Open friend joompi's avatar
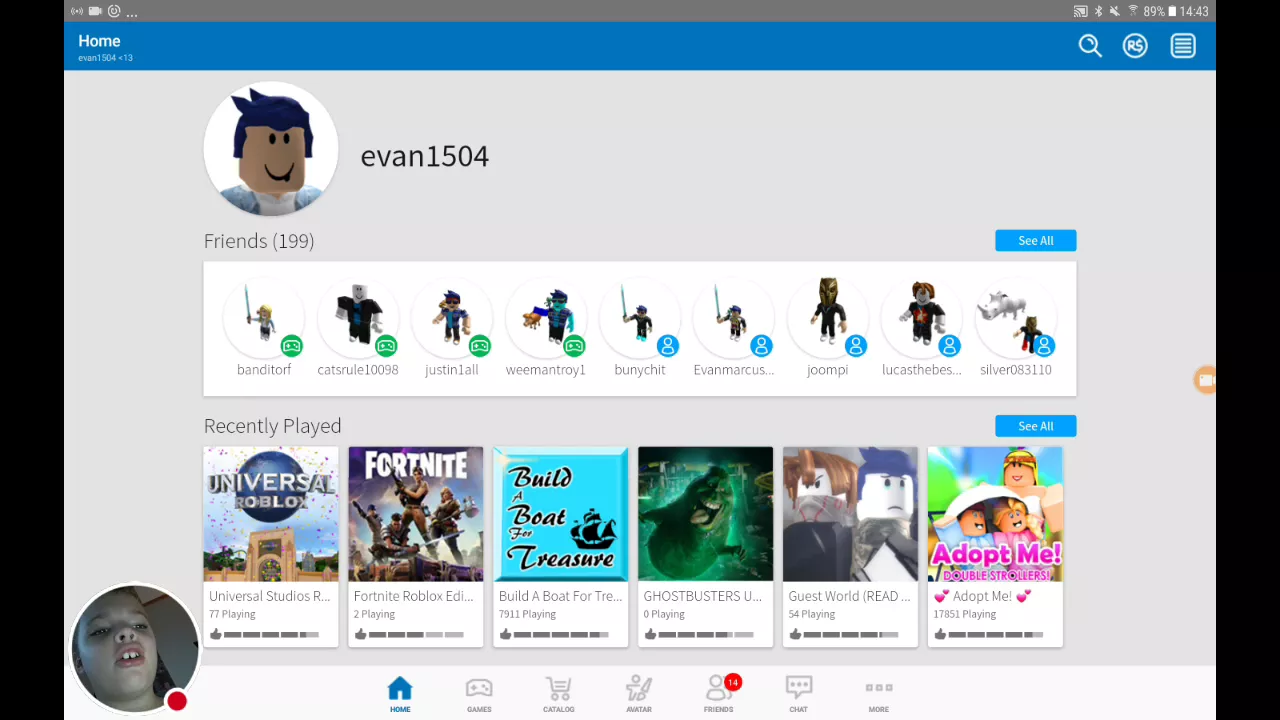 828,317
